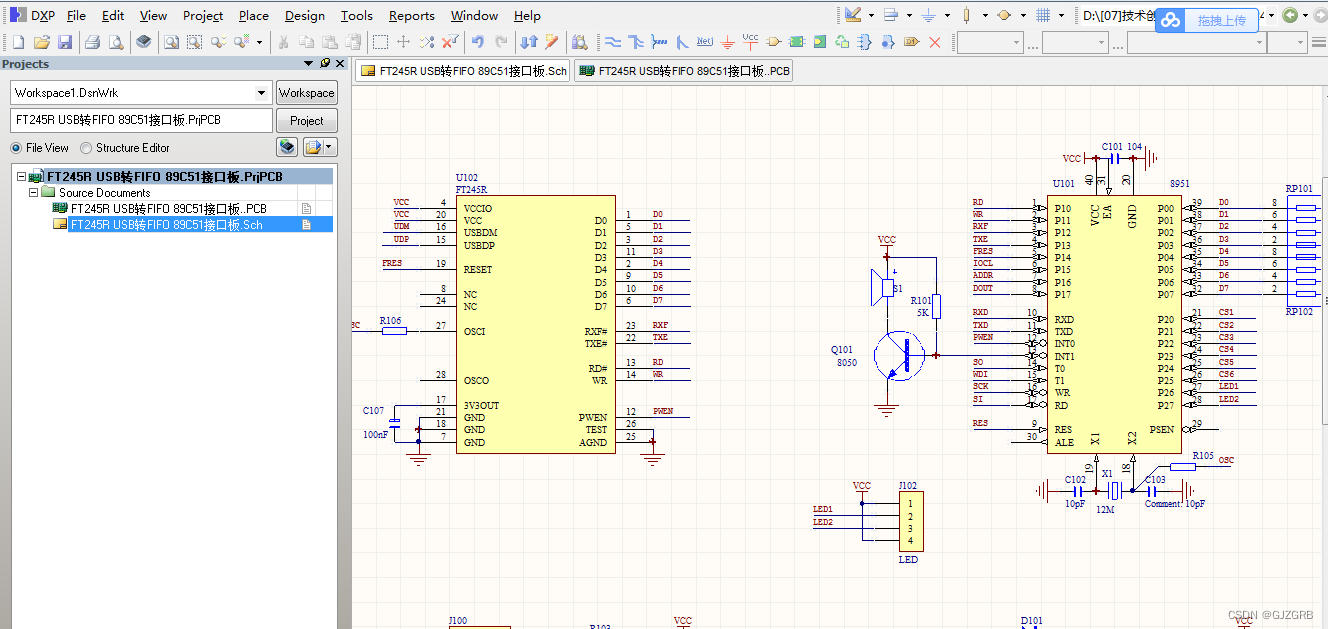Select the Place Net Label tool

(704, 42)
